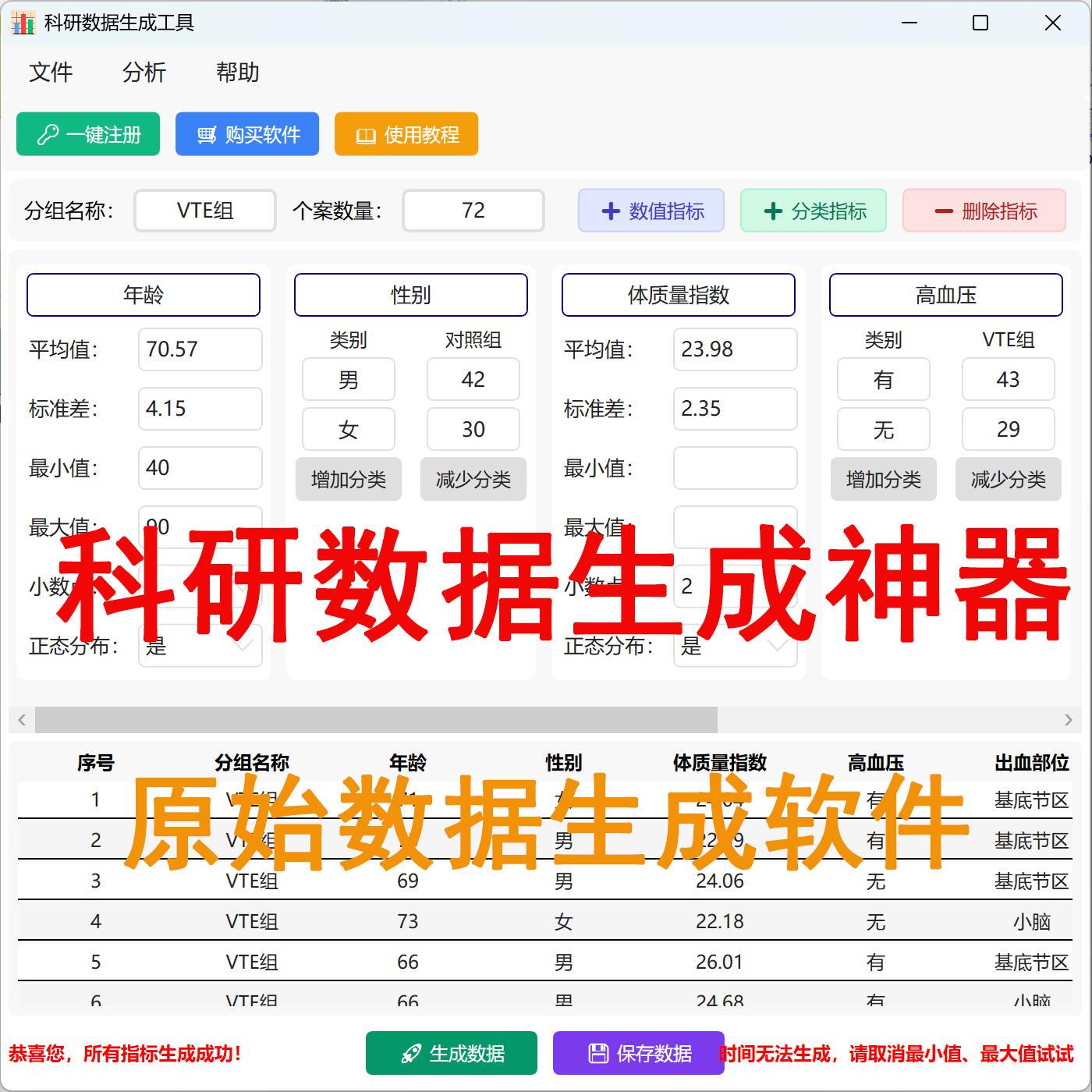
Task: Open the 分析 menu
Action: pyautogui.click(x=144, y=73)
